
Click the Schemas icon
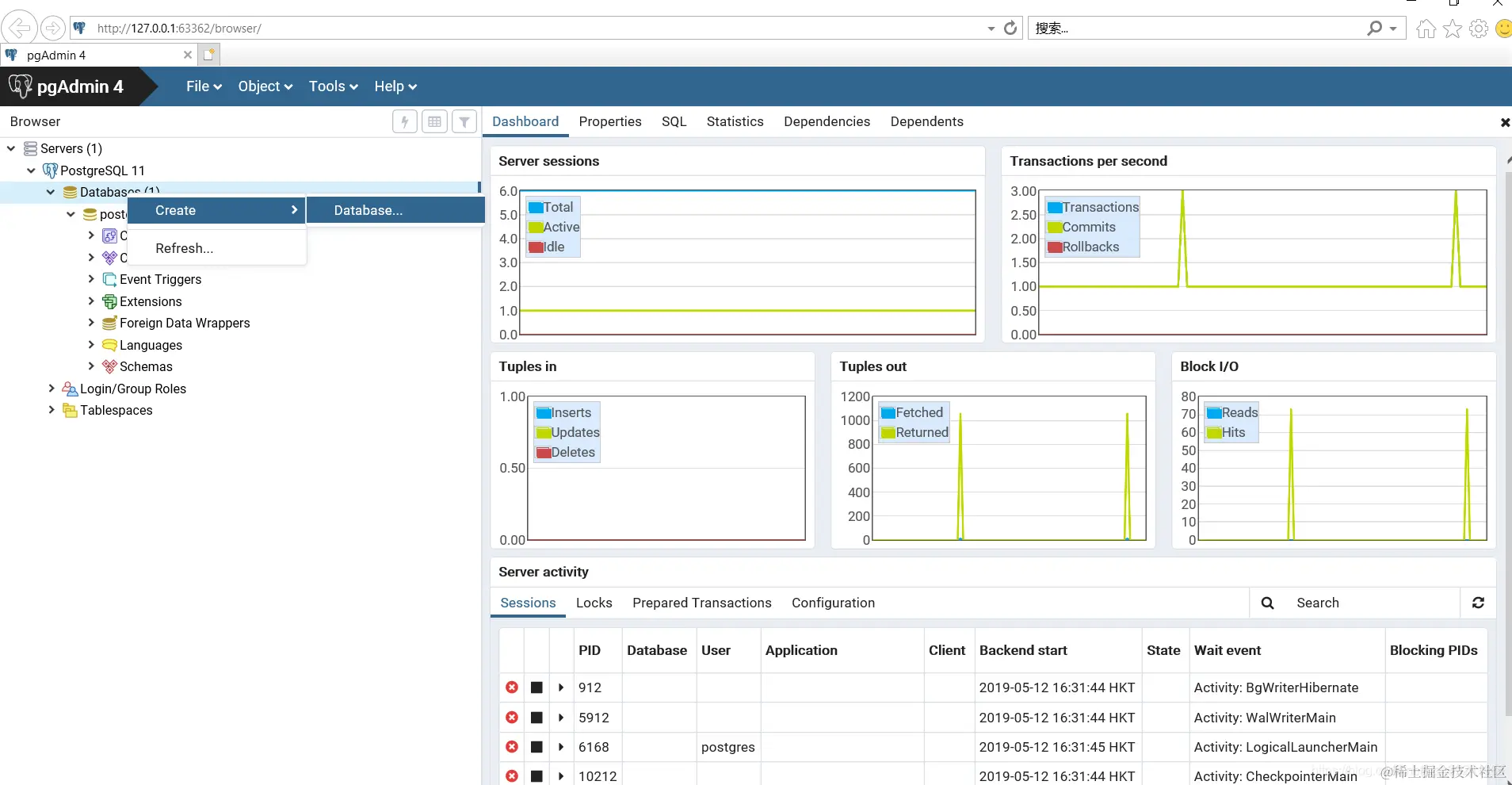point(109,366)
